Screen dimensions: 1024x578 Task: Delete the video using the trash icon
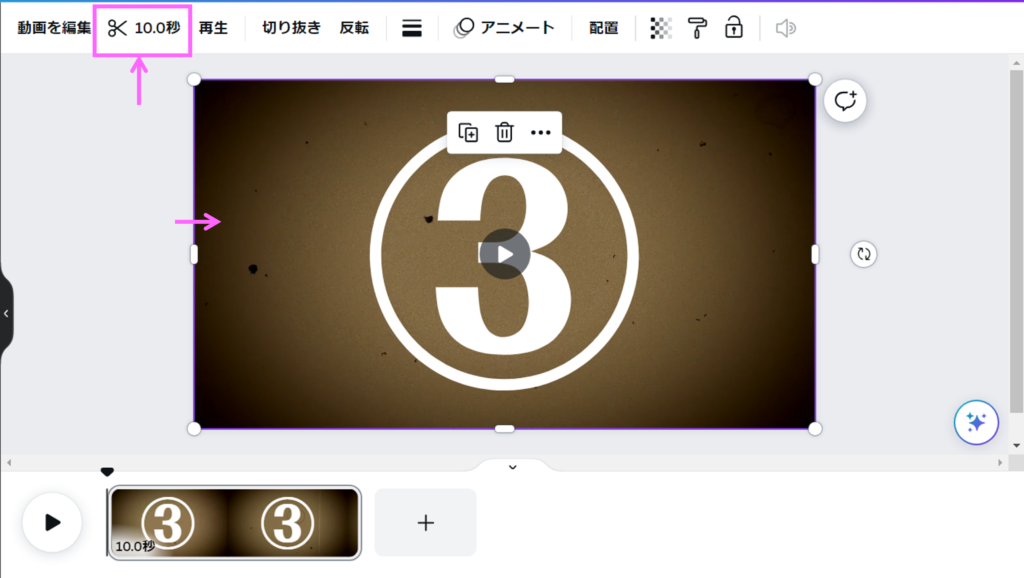(x=505, y=133)
